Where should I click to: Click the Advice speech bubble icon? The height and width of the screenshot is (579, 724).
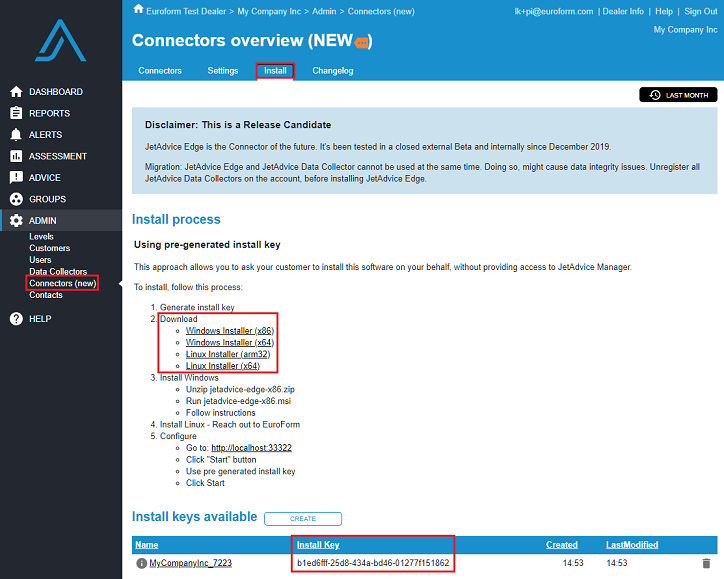pos(16,178)
